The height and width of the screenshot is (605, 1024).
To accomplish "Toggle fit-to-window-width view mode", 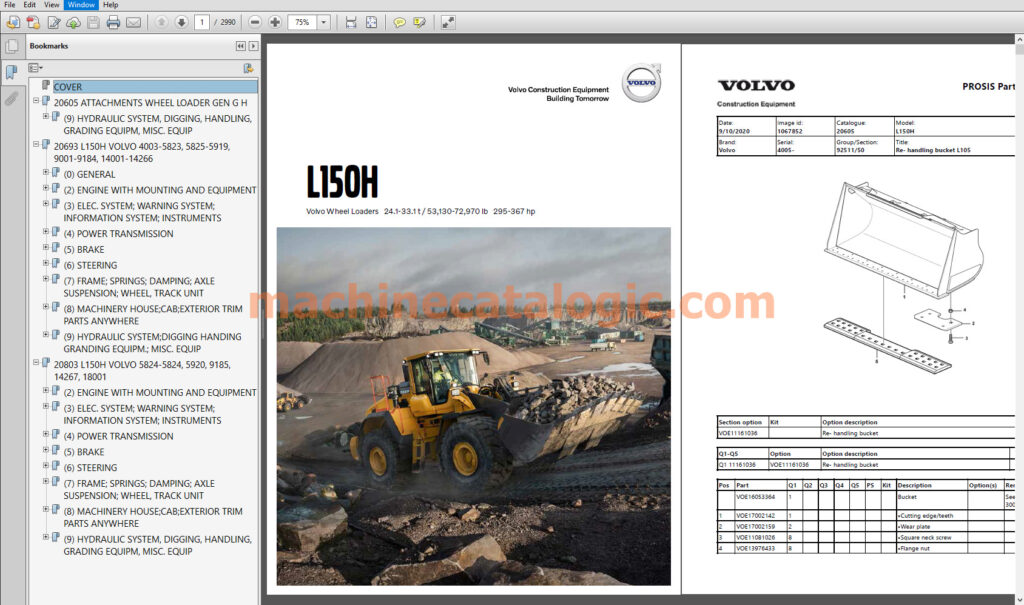I will point(349,21).
